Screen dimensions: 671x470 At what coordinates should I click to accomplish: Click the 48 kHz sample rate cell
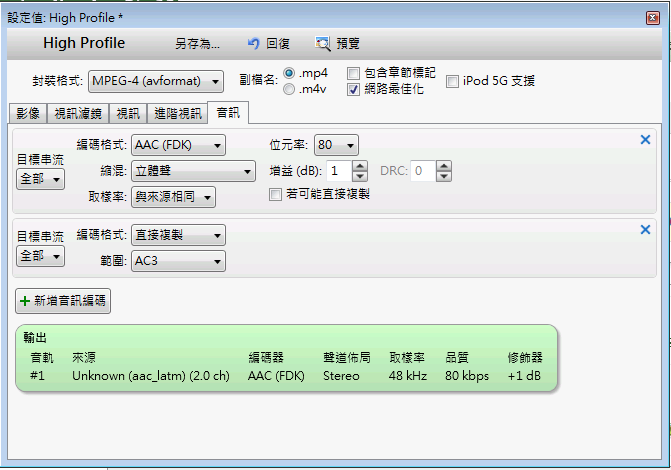[408, 376]
